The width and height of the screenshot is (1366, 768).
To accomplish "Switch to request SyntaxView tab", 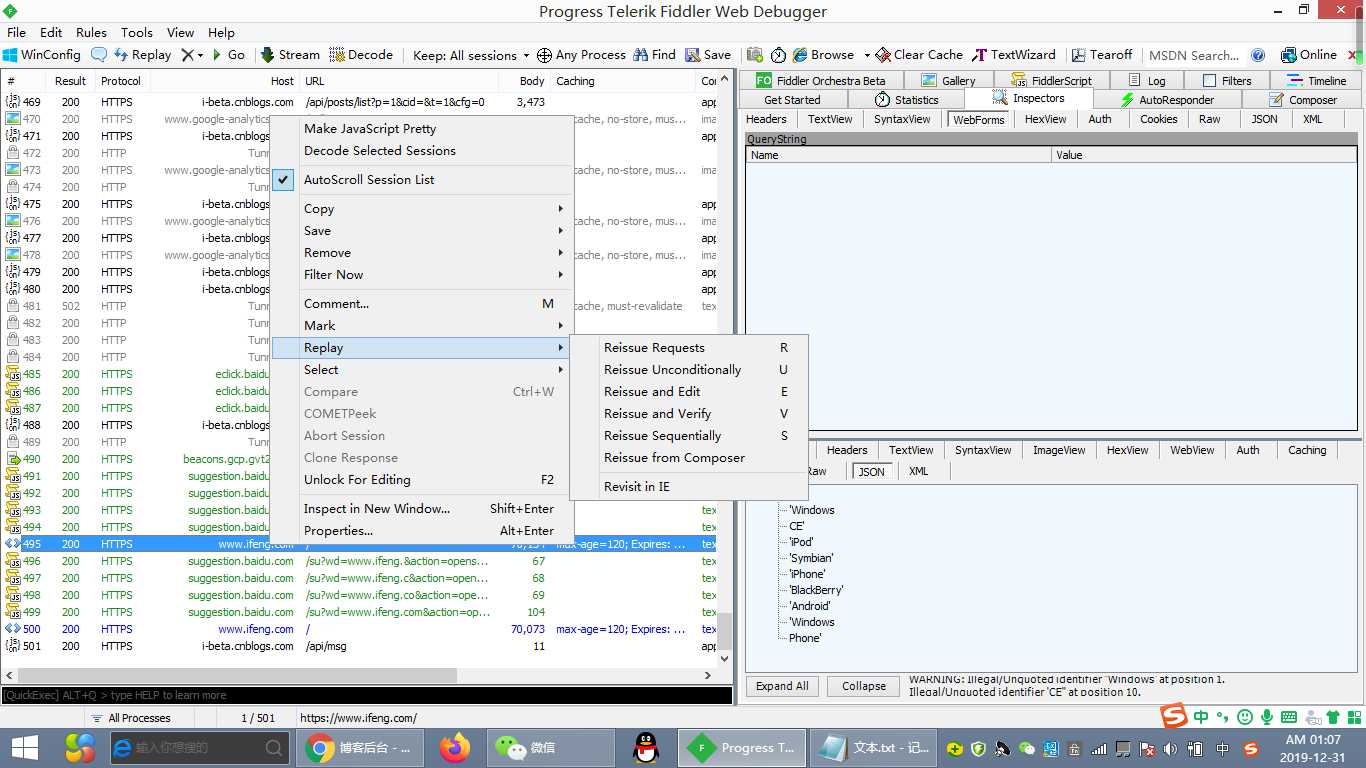I will (x=902, y=119).
